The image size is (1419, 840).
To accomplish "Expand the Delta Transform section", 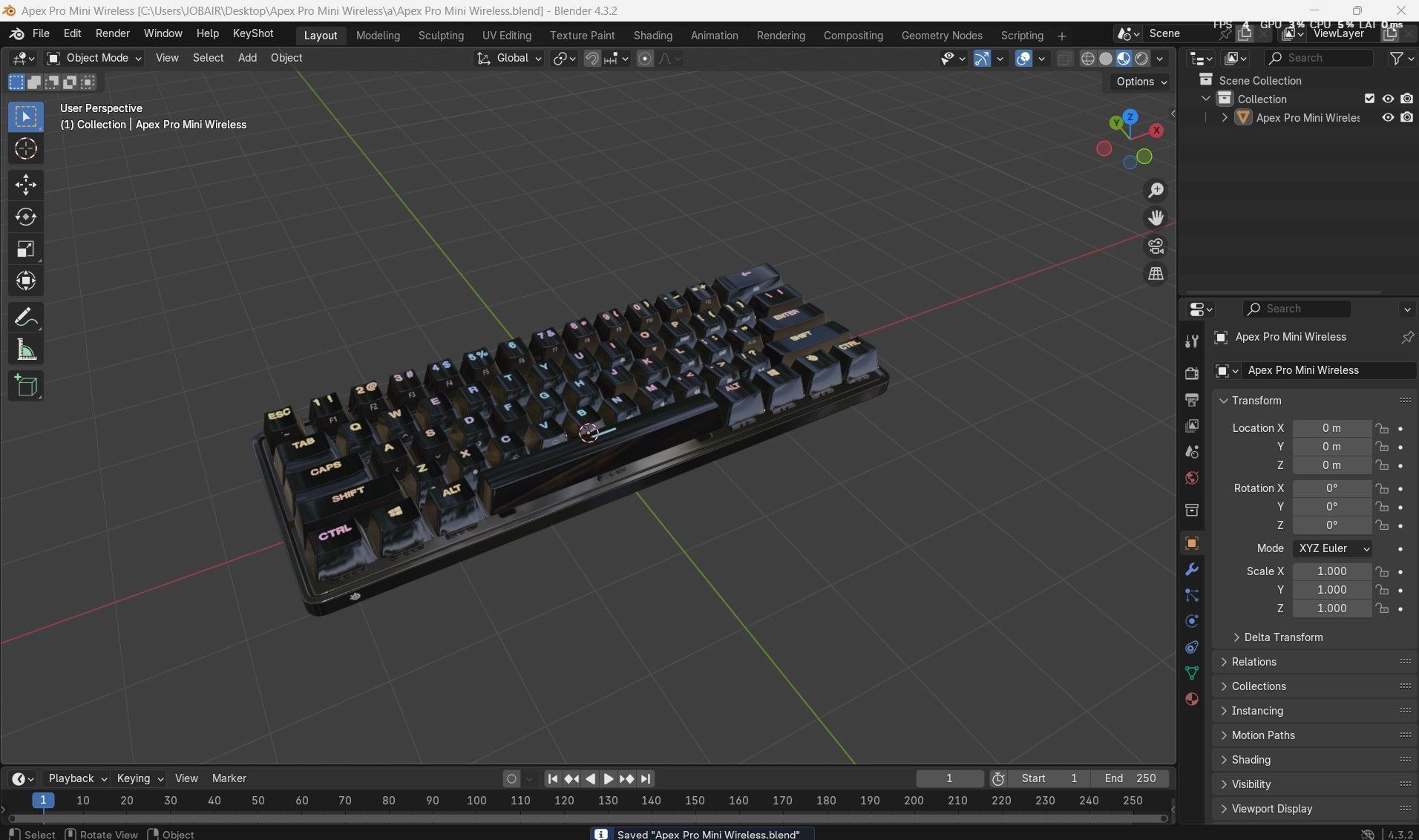I will [x=1283, y=637].
